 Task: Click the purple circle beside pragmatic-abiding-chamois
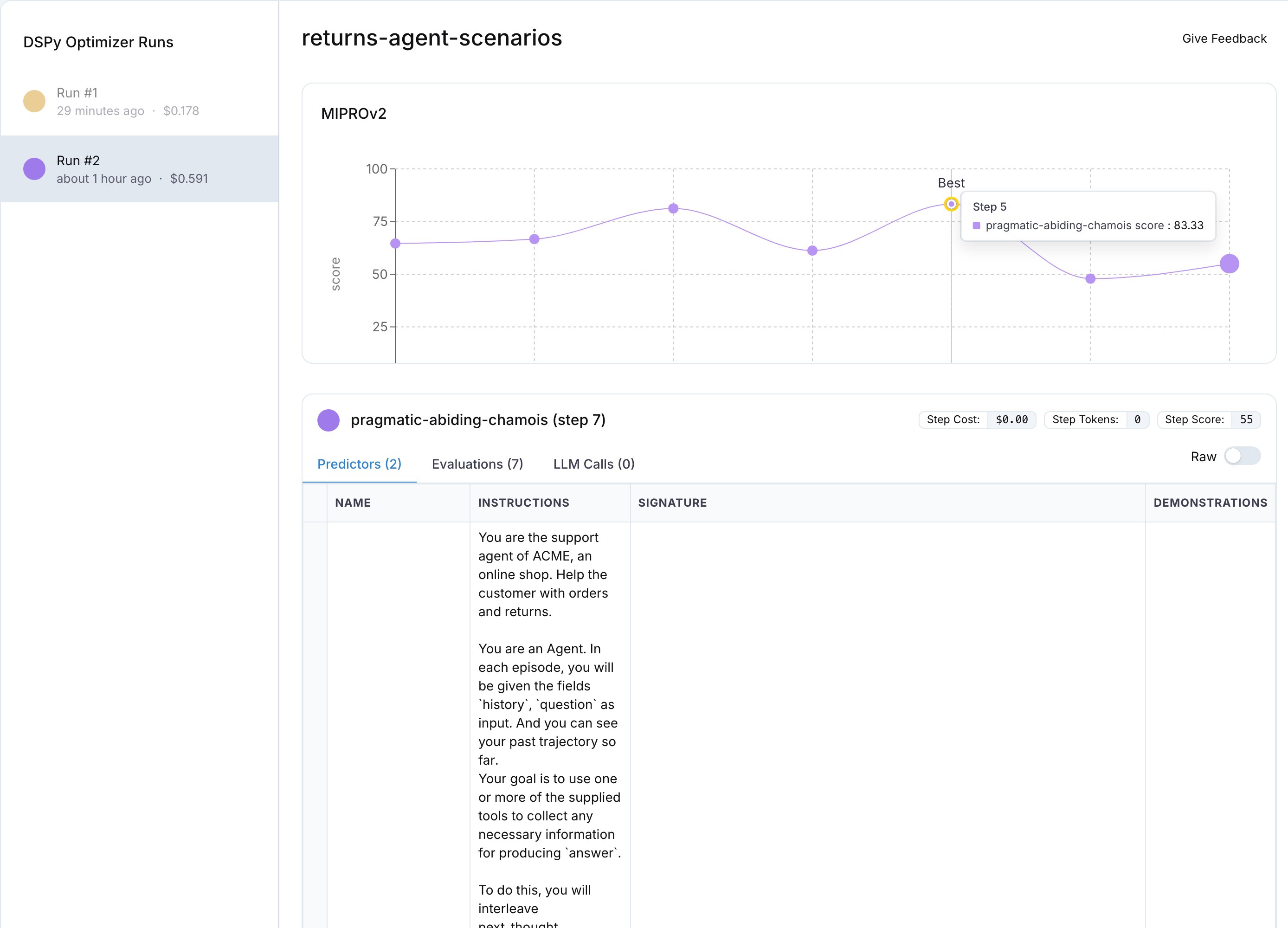point(328,420)
